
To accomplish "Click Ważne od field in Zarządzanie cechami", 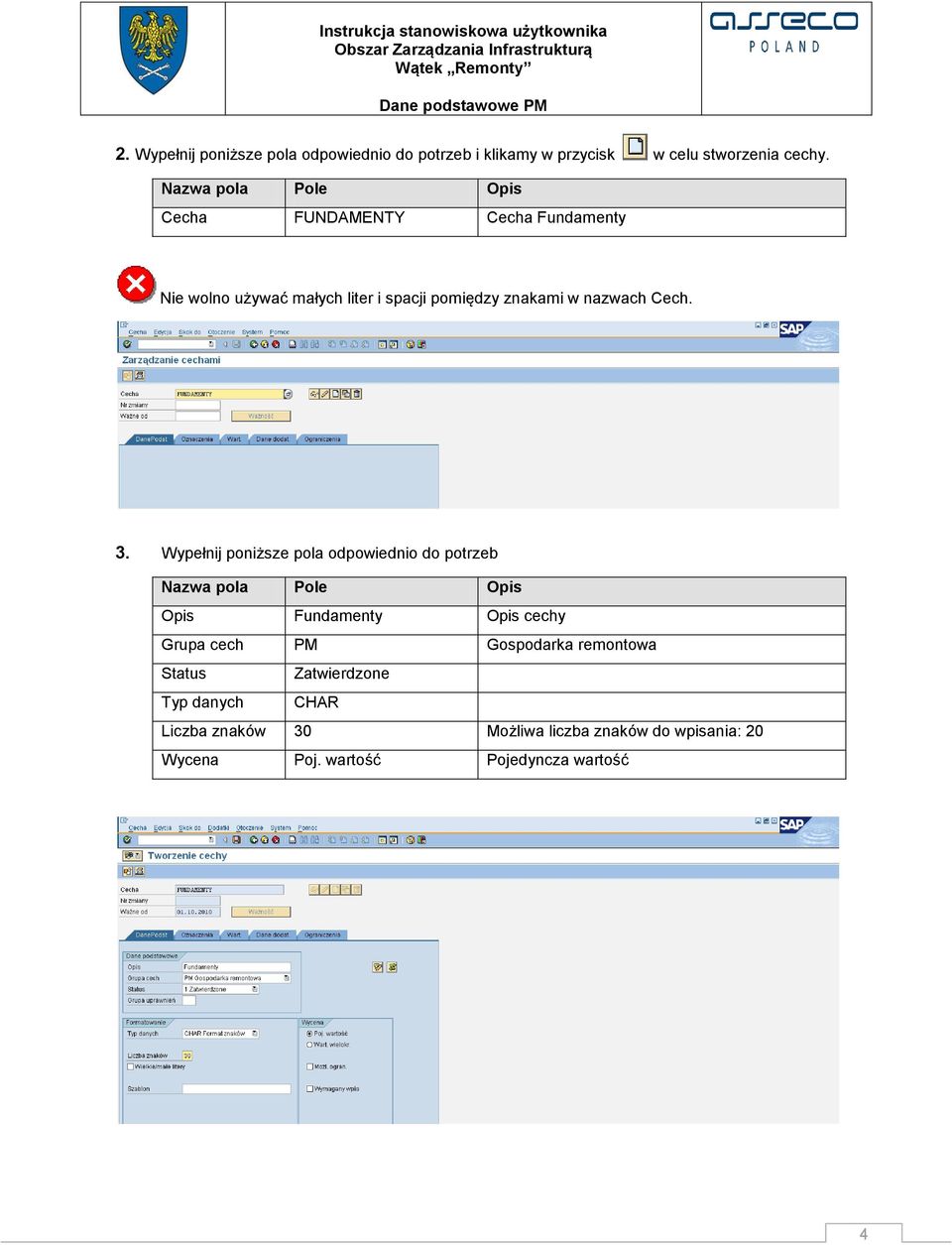I will [x=197, y=416].
